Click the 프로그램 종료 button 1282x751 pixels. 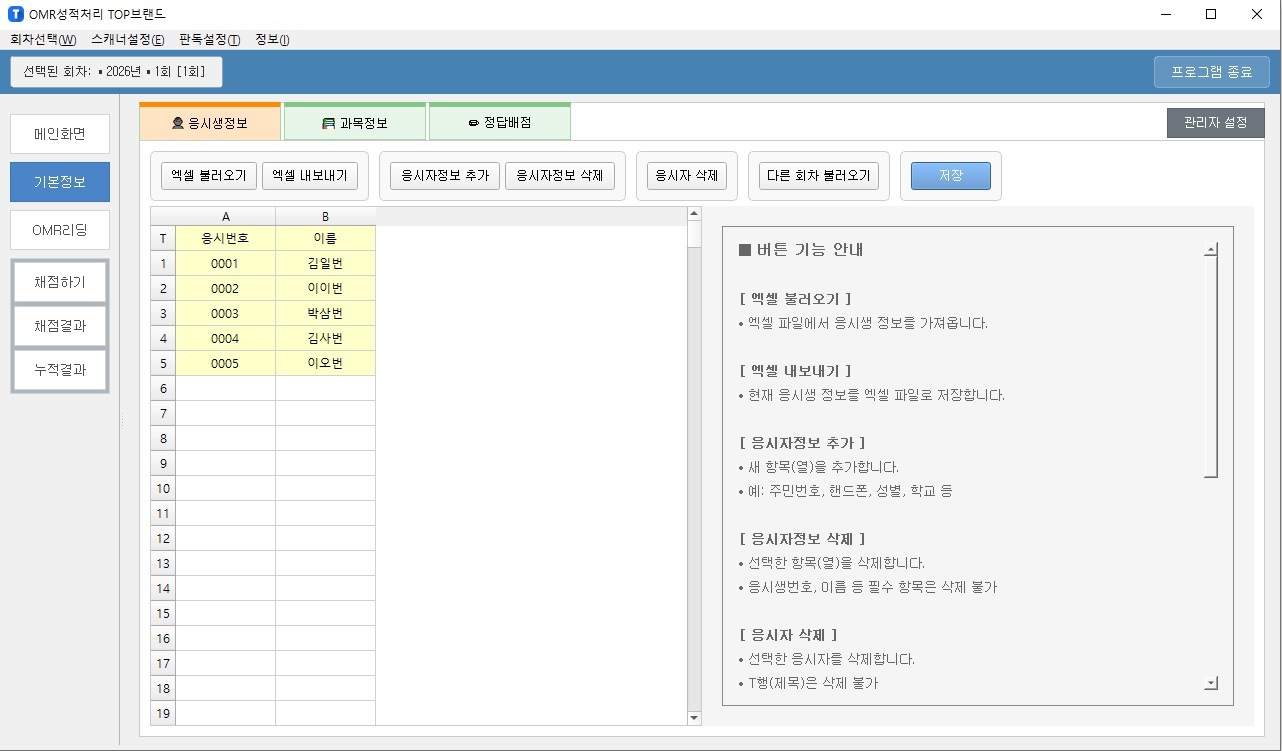coord(1211,72)
